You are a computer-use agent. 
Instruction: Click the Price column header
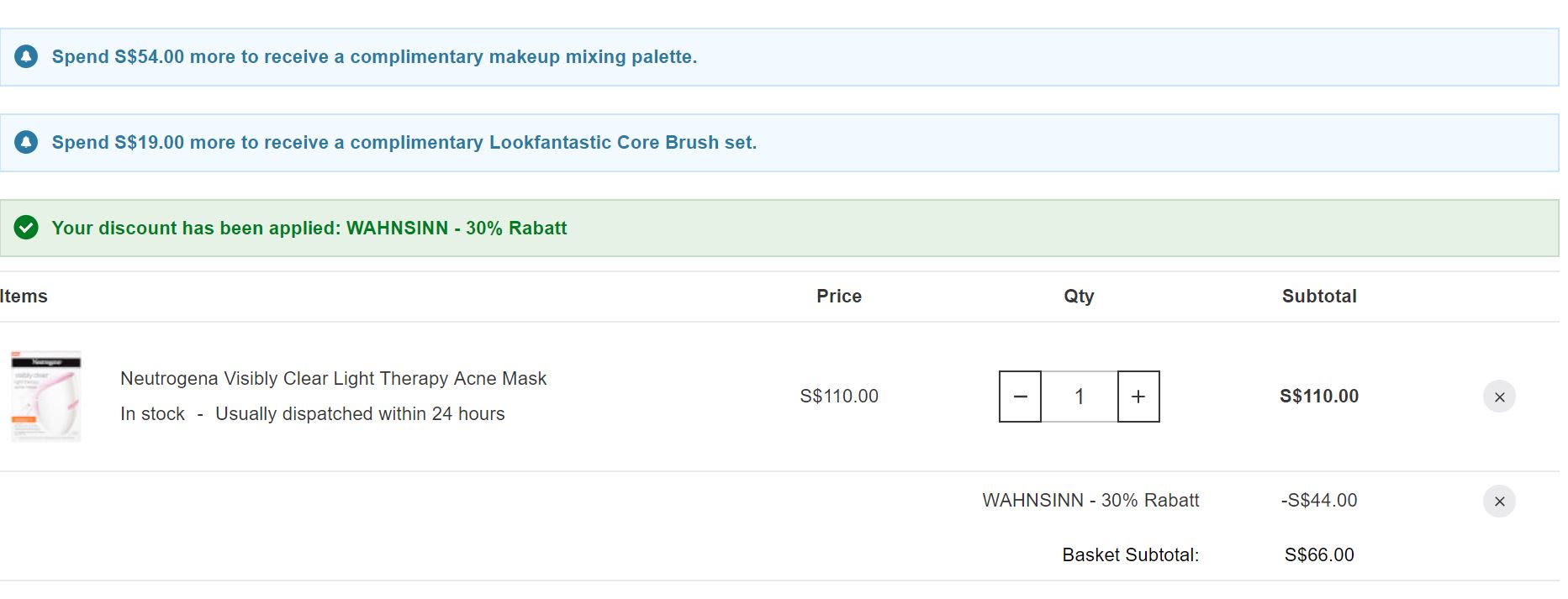click(839, 297)
